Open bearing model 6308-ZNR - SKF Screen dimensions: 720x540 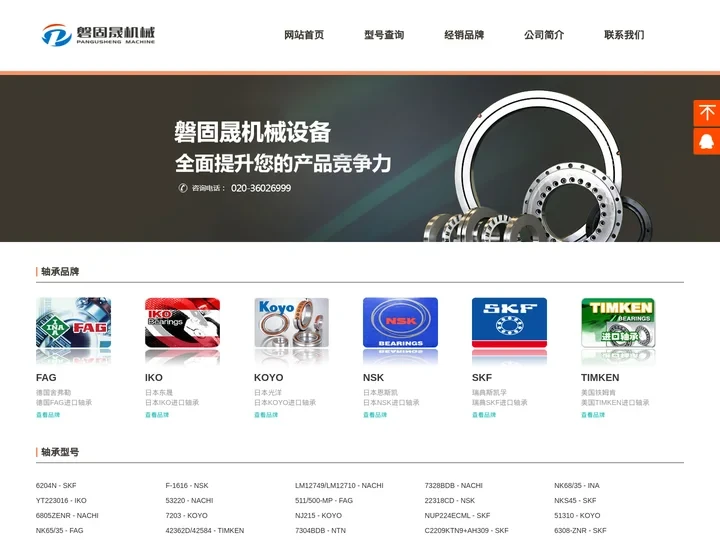580,530
